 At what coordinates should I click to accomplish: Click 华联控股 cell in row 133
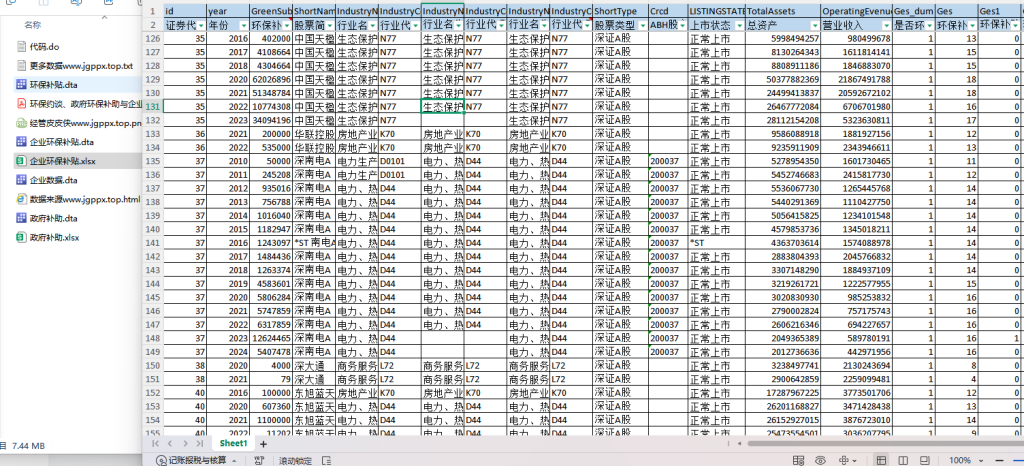click(x=314, y=134)
